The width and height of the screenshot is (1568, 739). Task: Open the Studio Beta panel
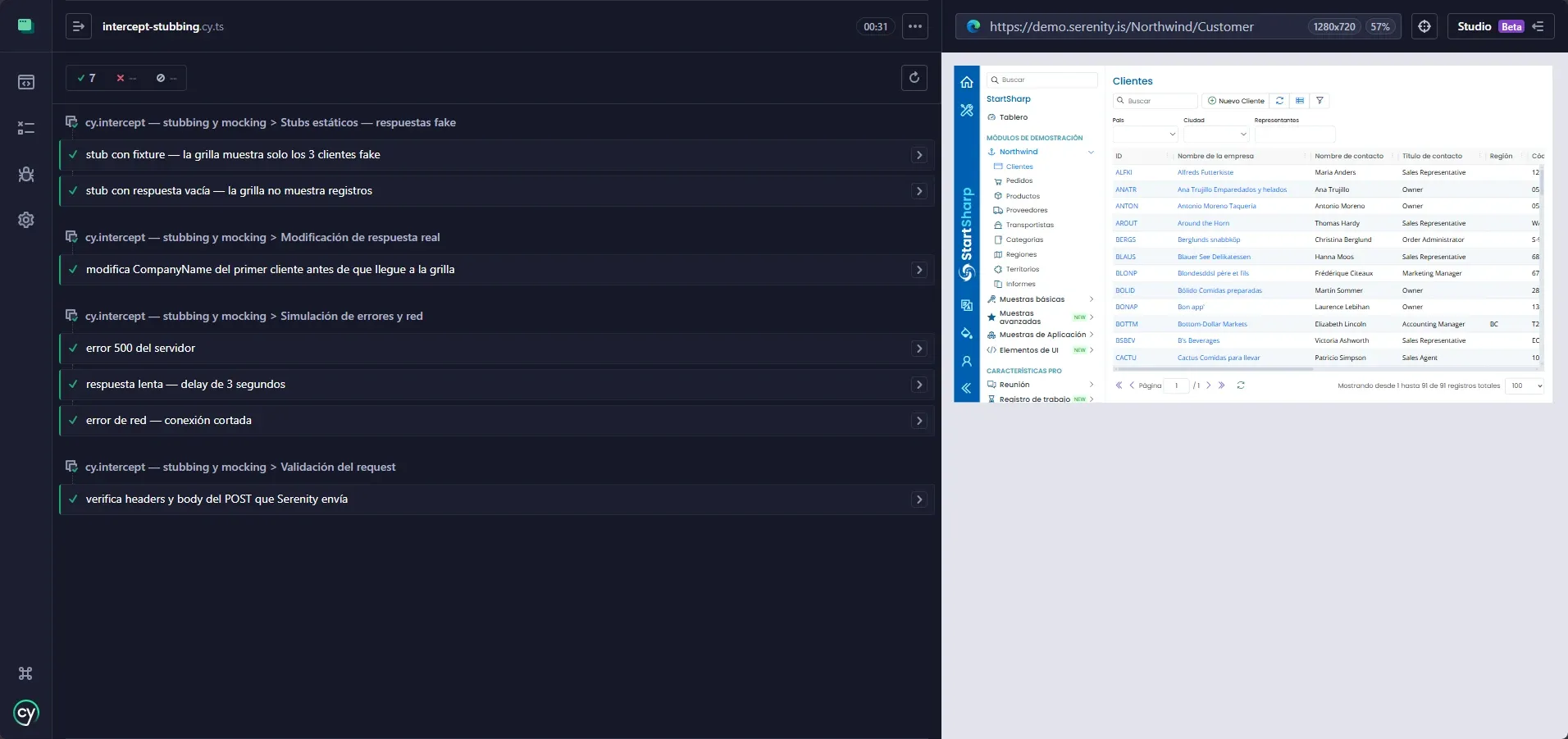(x=1501, y=26)
